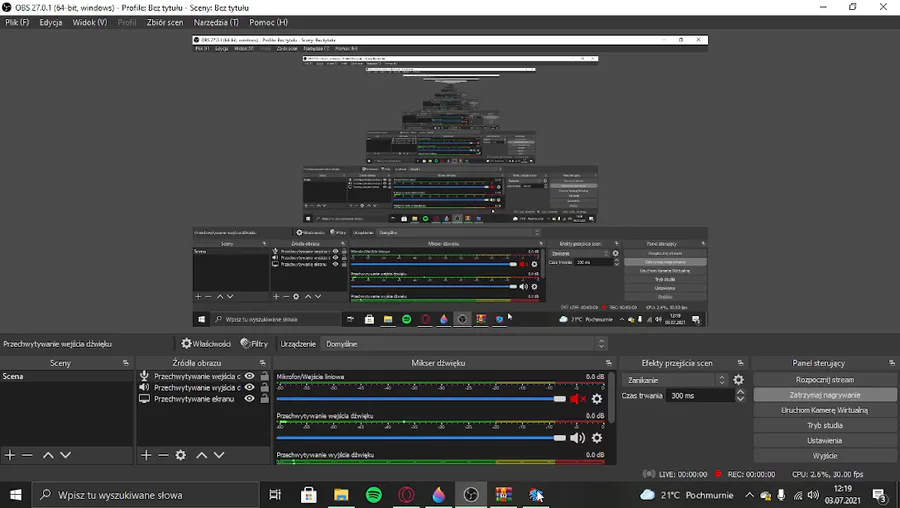
Task: Select Scena in the Sceny list
Action: (67, 377)
